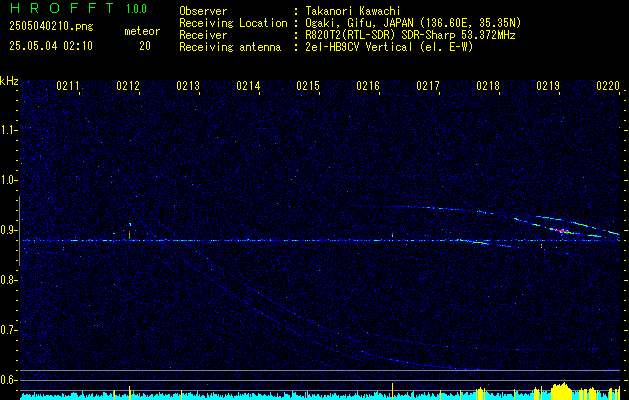Viewport: 629px width, 400px height.
Task: Click the 0.6 kHz axis label
Action: pos(8,380)
